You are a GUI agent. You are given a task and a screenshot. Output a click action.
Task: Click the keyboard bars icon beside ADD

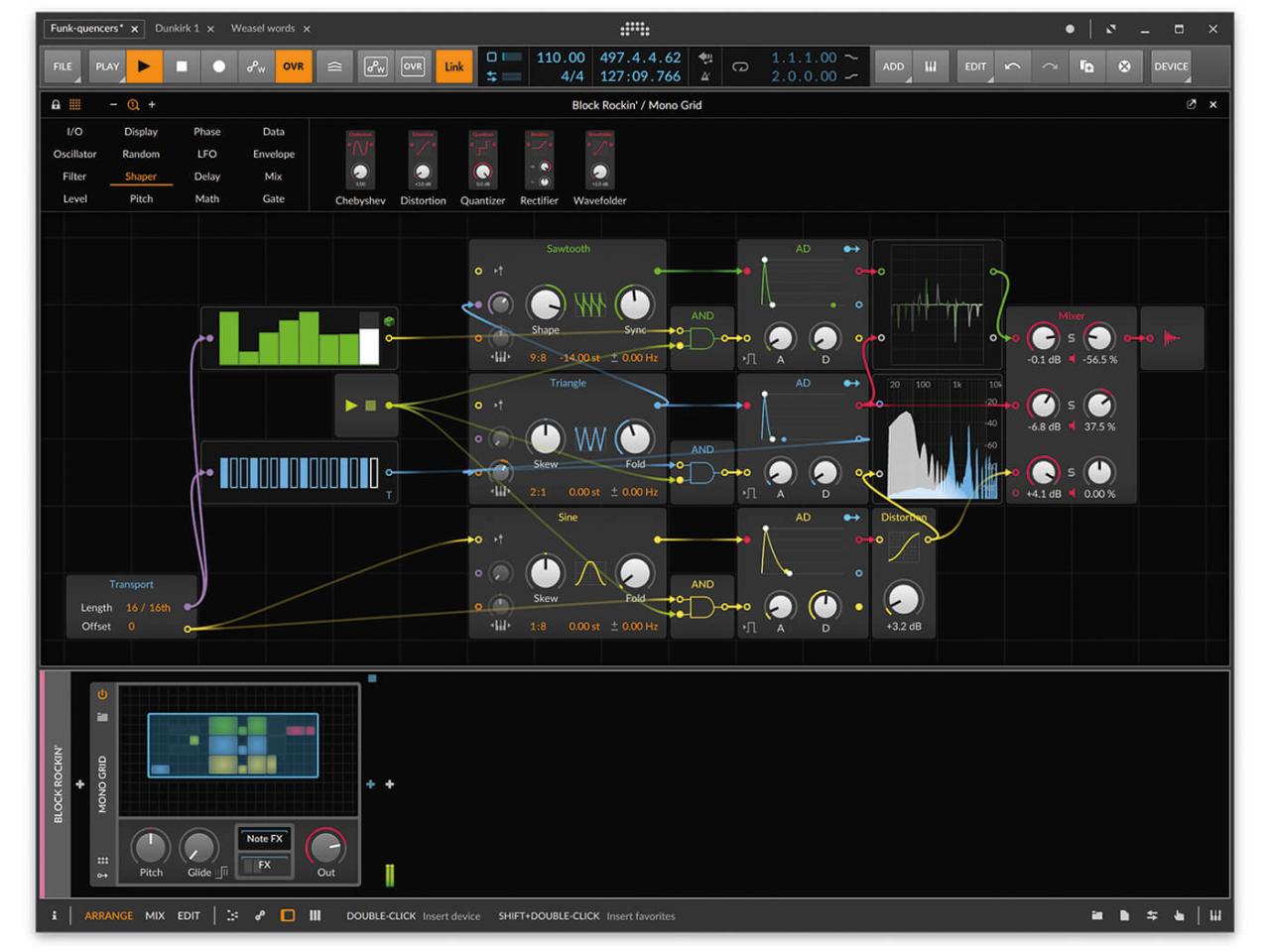pyautogui.click(x=931, y=66)
